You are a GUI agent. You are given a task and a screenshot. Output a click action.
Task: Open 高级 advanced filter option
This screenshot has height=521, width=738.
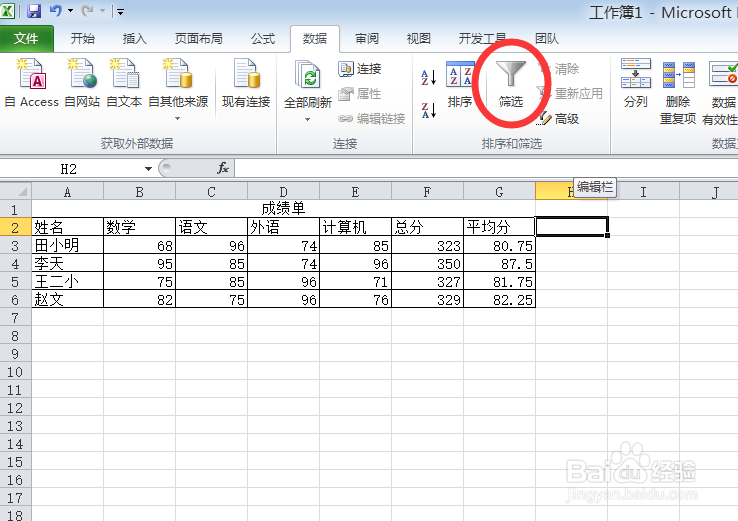pyautogui.click(x=559, y=119)
